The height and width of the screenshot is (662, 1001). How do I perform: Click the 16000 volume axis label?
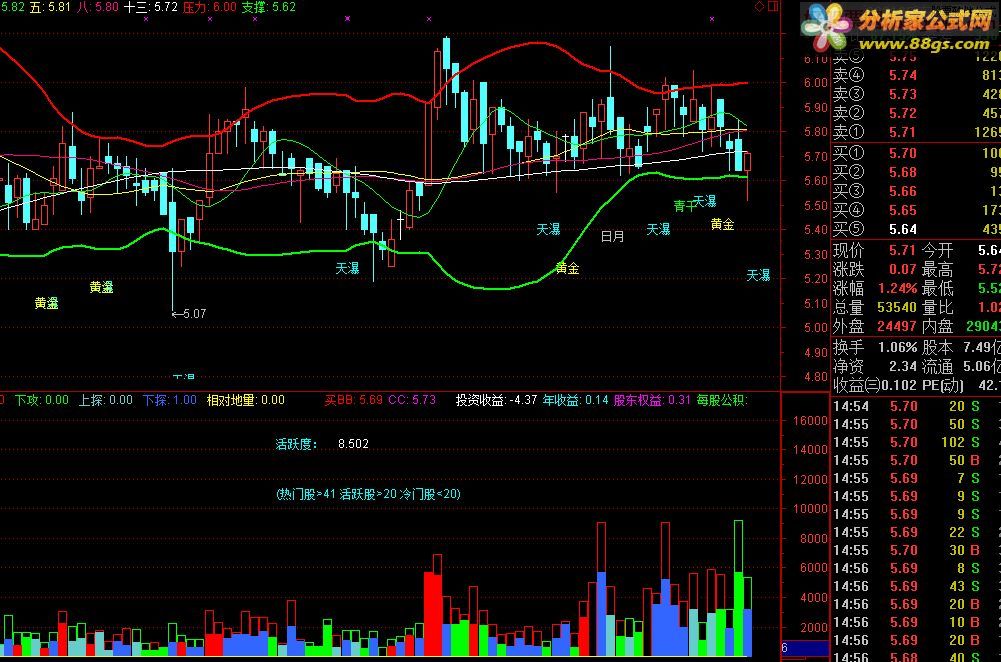click(810, 421)
